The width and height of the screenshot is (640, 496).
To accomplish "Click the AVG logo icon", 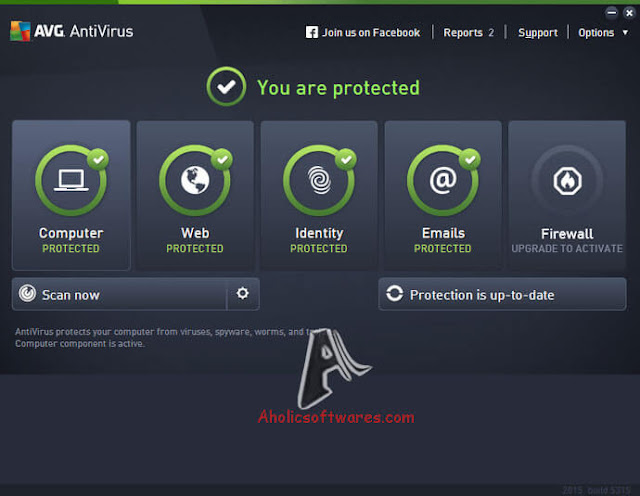I will click(20, 31).
